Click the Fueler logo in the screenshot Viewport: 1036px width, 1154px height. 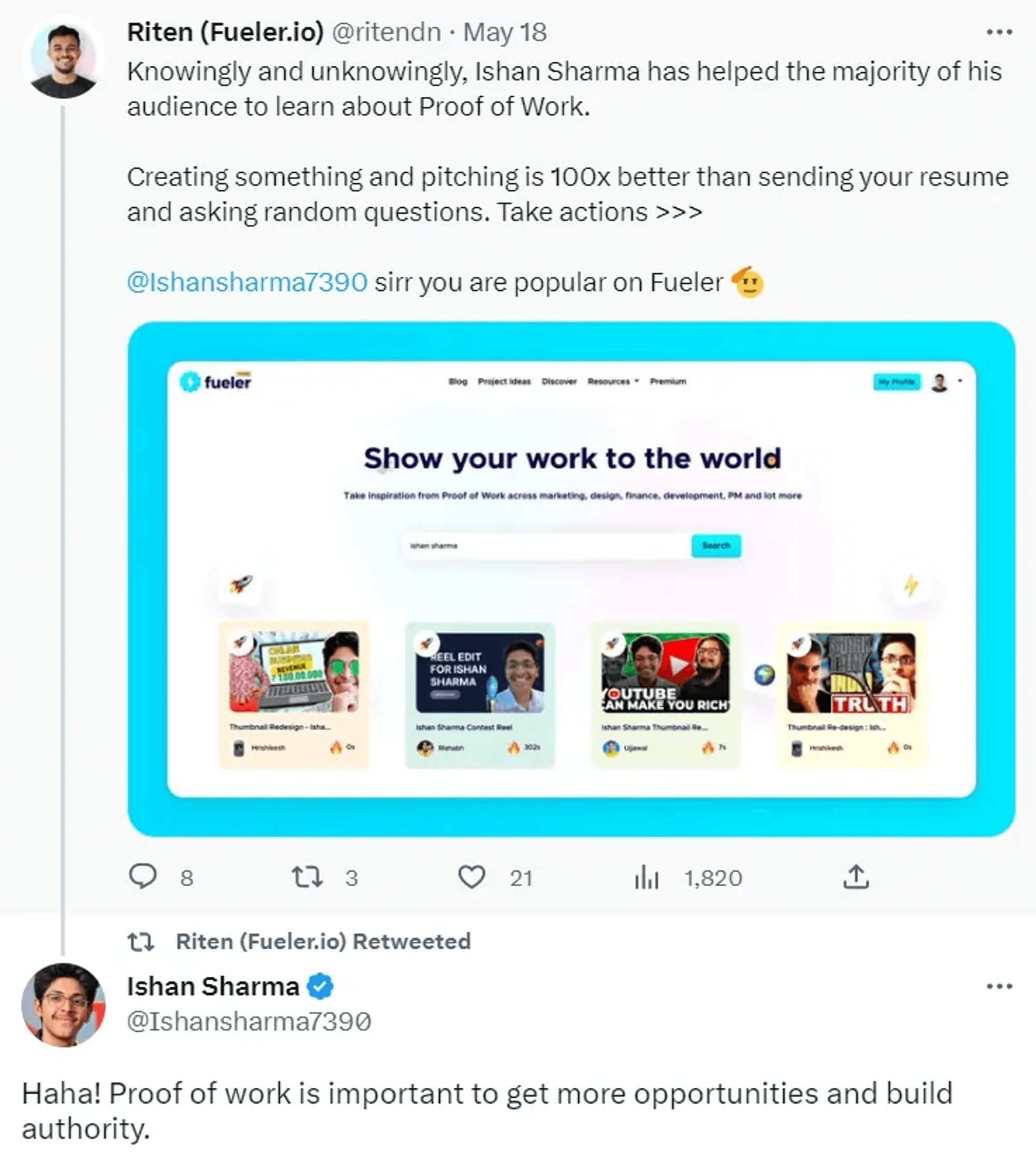215,381
